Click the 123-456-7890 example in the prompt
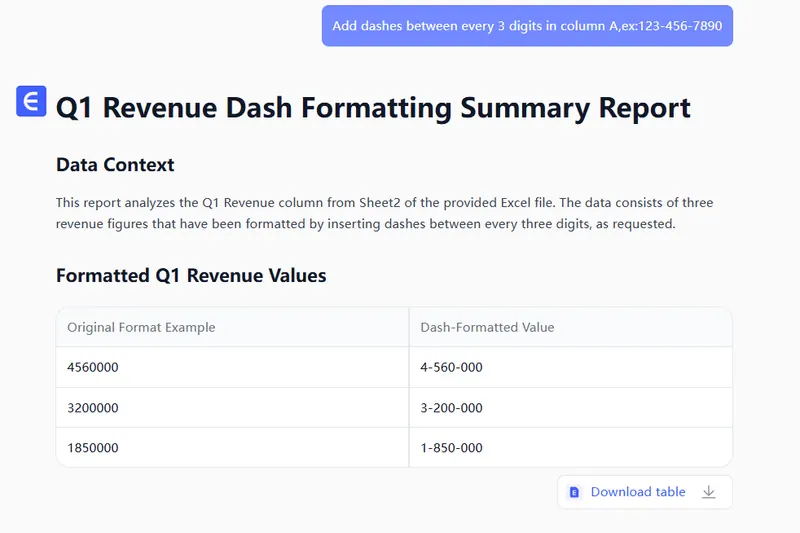Viewport: 800px width, 533px height. 679,26
